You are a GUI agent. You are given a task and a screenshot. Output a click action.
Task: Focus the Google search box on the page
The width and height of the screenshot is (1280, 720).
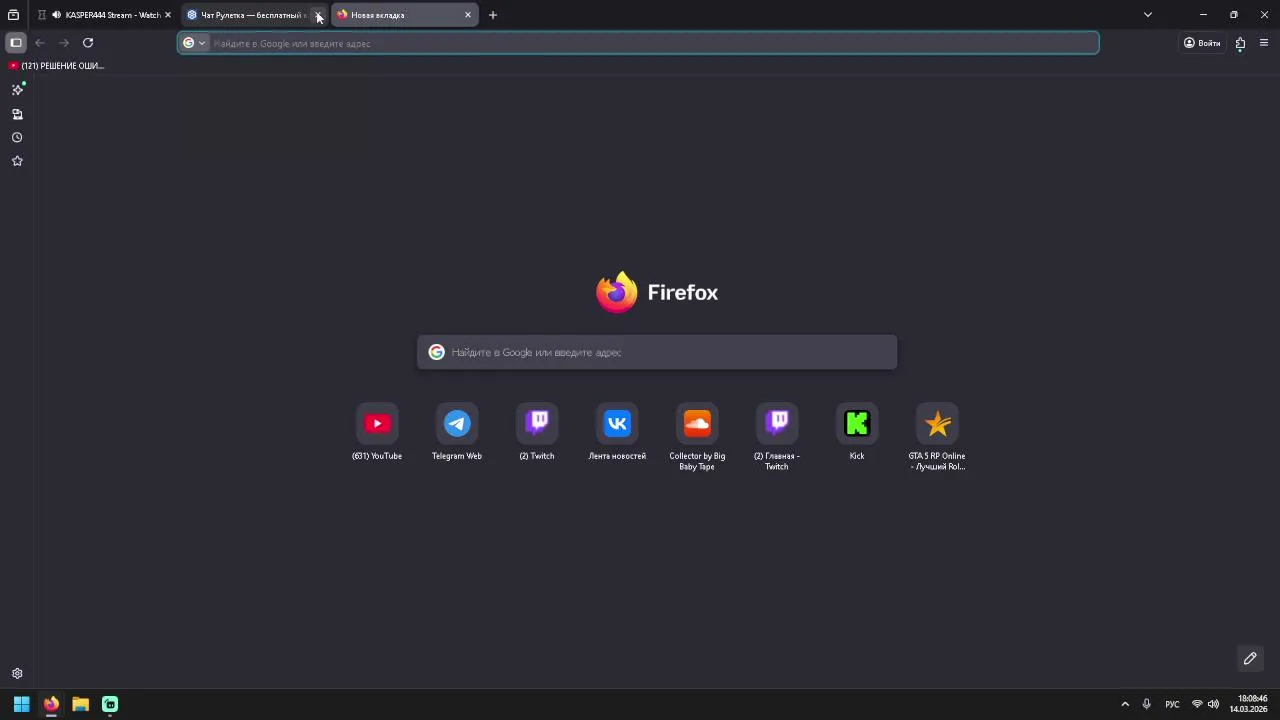point(657,352)
